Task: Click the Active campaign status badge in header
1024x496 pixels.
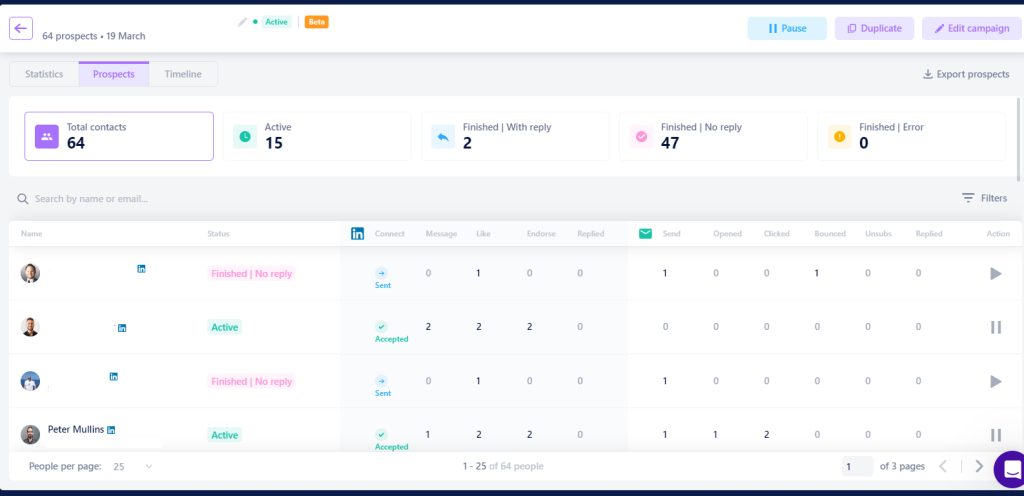Action: (x=276, y=22)
